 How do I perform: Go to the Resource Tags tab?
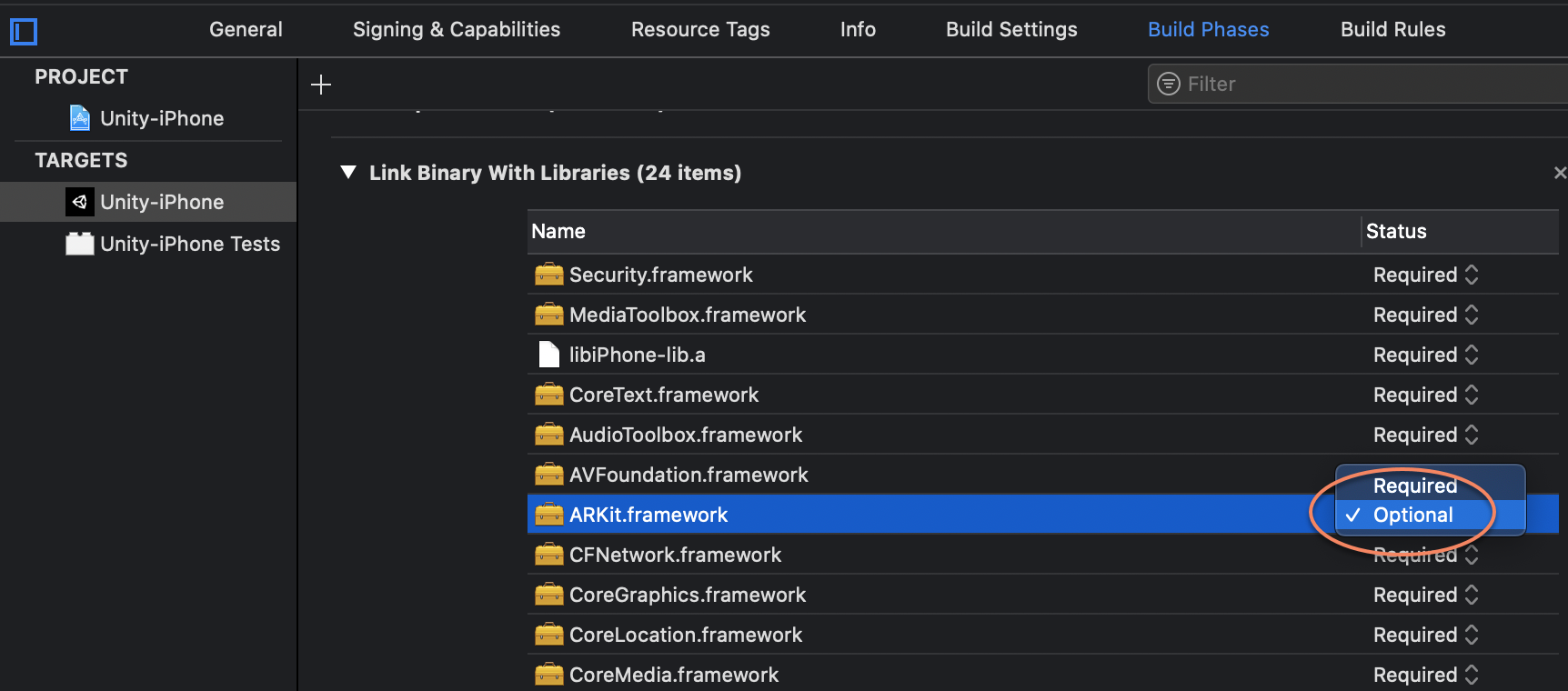700,29
